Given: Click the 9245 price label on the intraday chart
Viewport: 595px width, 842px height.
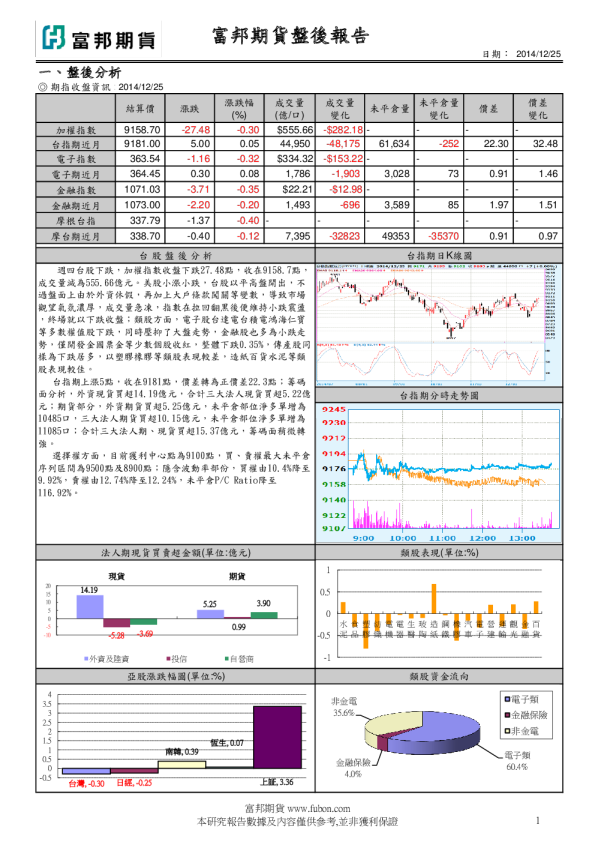Looking at the screenshot, I should click(x=333, y=410).
